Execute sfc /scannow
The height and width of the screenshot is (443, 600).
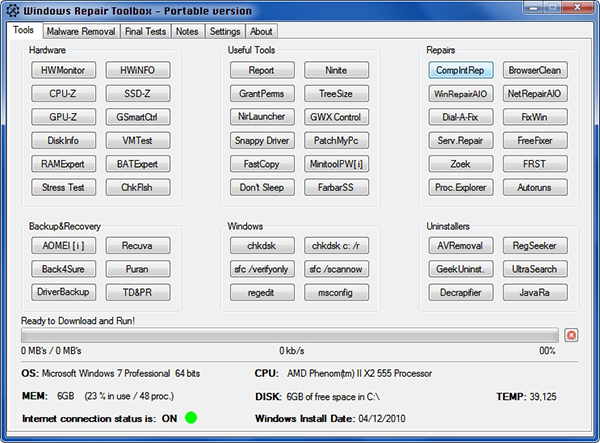click(x=336, y=269)
